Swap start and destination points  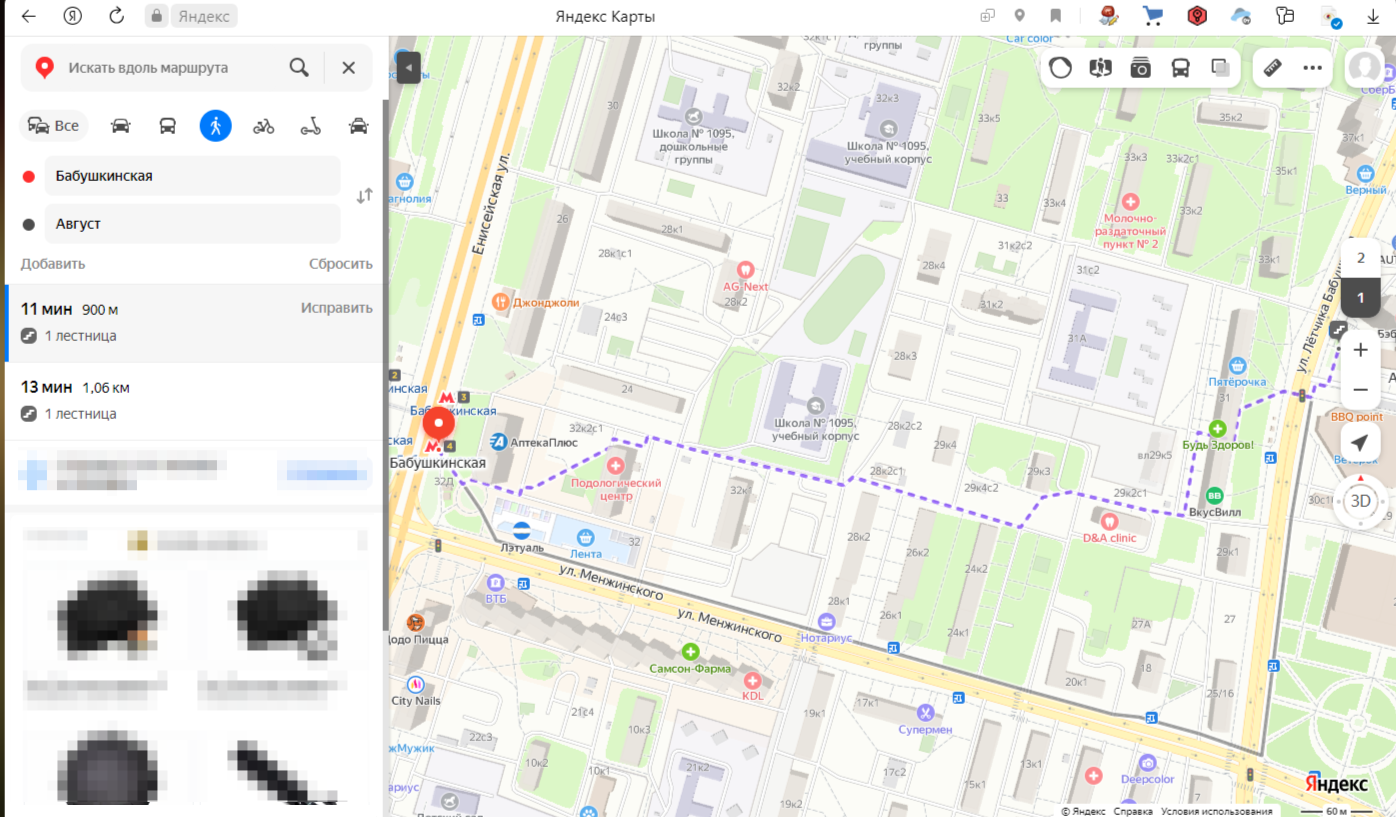[x=364, y=196]
